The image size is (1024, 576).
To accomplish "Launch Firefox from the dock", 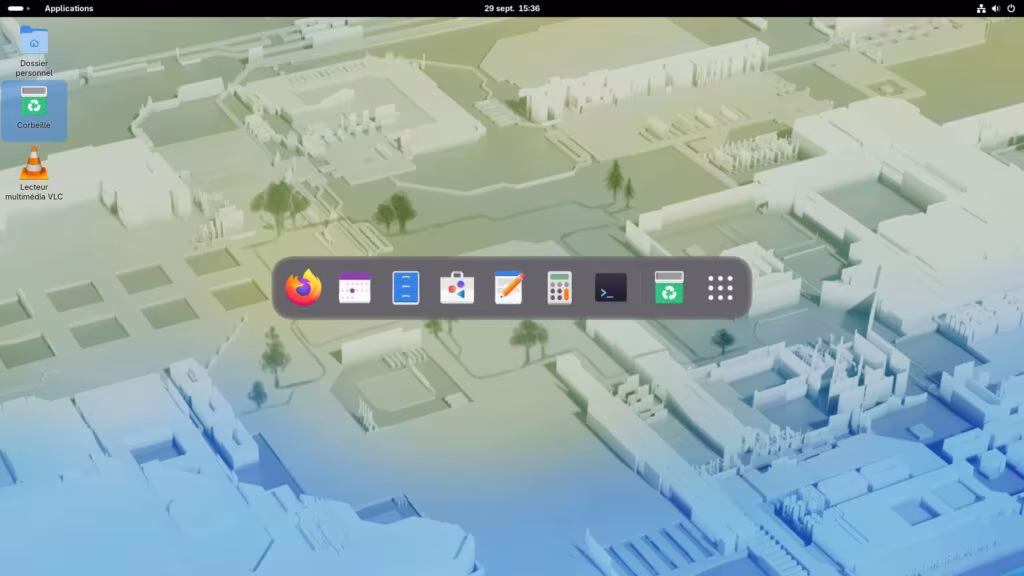I will [303, 287].
